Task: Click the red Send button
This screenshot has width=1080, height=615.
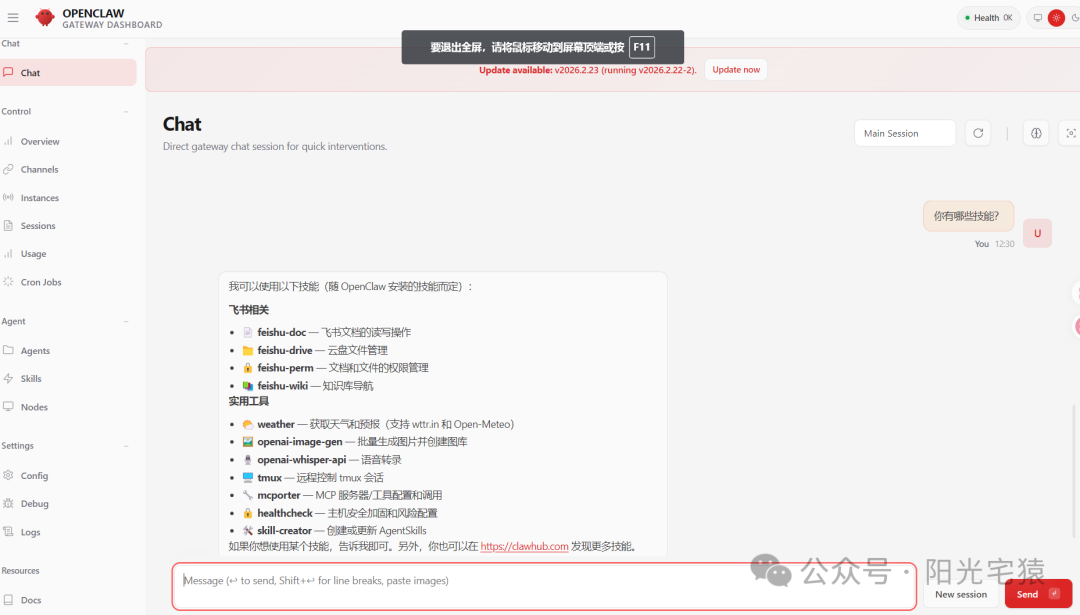Action: click(1038, 594)
